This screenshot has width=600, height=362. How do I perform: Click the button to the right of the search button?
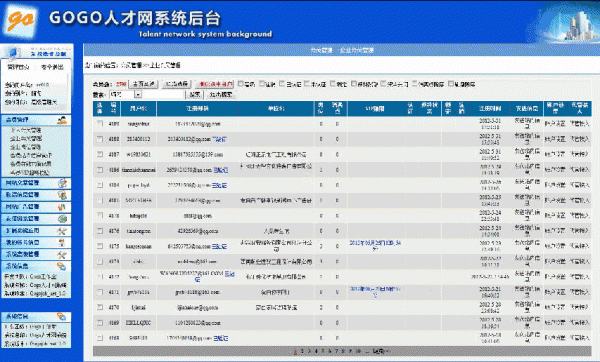pos(221,95)
